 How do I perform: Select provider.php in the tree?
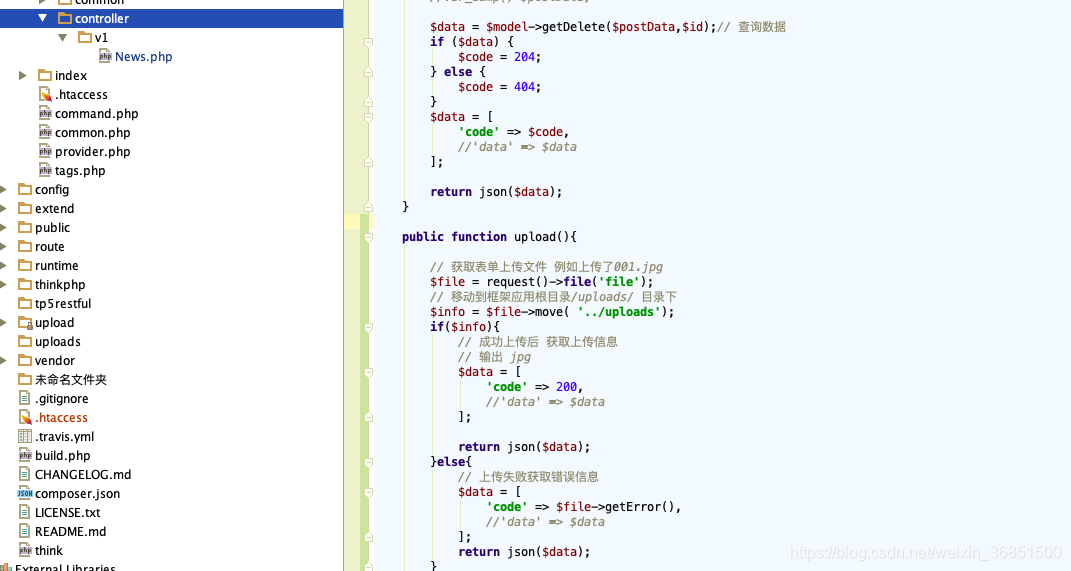92,152
